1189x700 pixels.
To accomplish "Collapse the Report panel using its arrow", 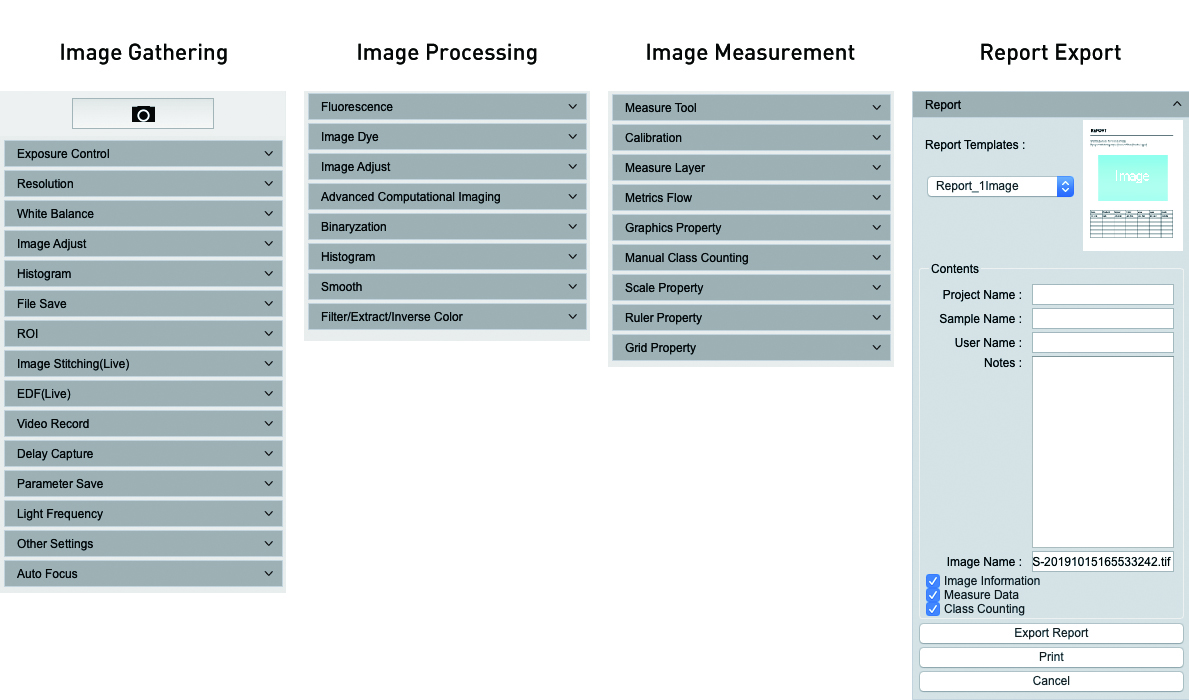I will pos(1176,104).
